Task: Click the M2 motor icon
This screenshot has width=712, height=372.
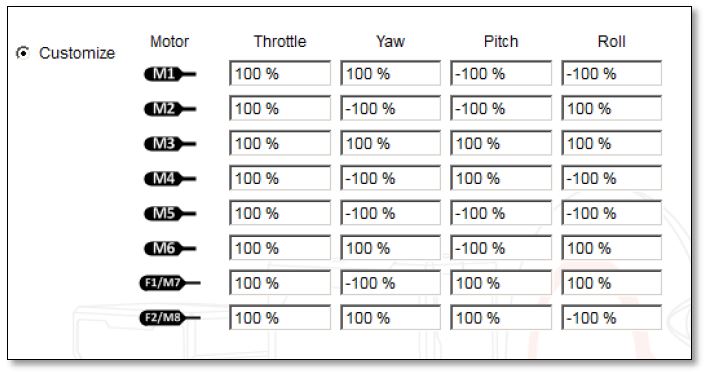Action: [170, 109]
